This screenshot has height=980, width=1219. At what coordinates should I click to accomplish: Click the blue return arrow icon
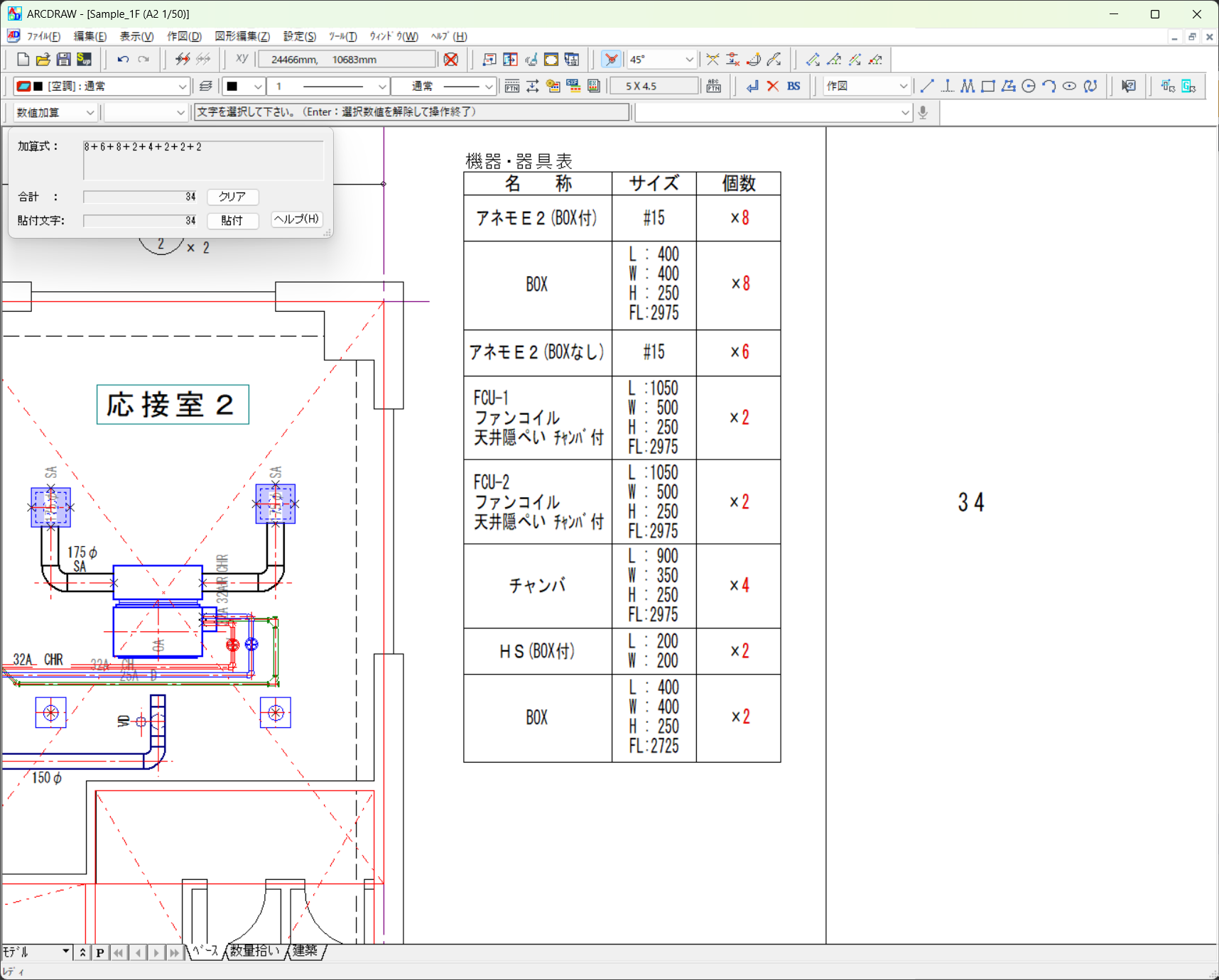[x=752, y=86]
